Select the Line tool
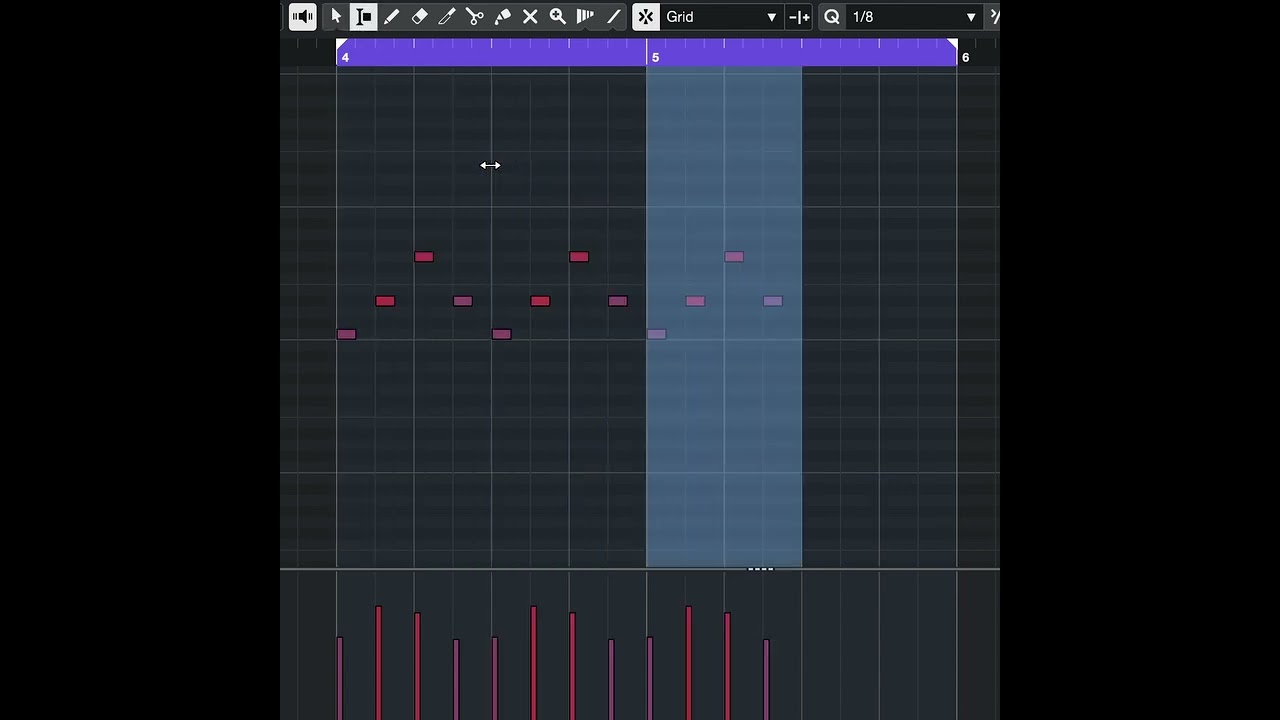Viewport: 1280px width, 720px height. click(613, 16)
